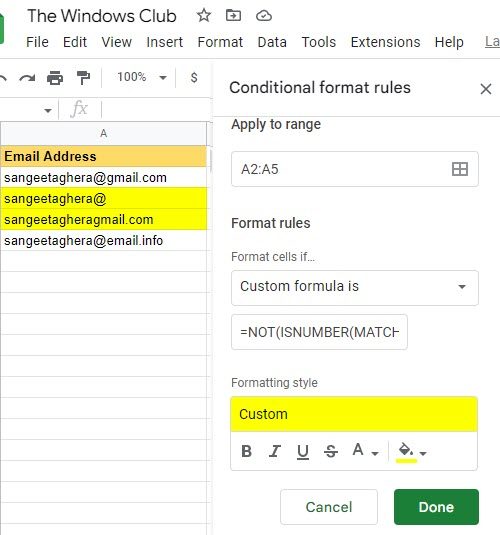This screenshot has height=535, width=500.
Task: Select the Paint format tool
Action: pyautogui.click(x=83, y=78)
